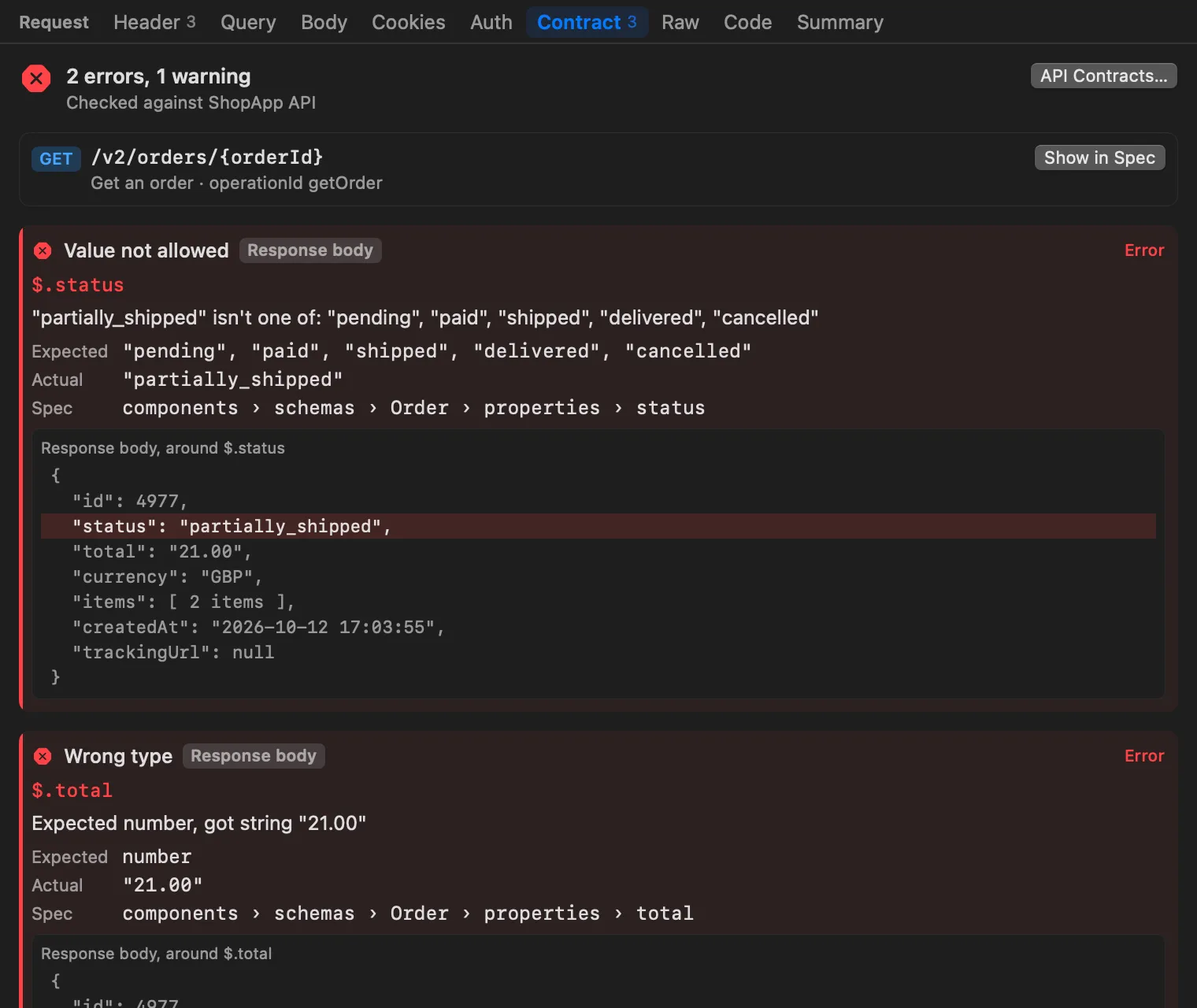Click the 'Response body, around $.status' caption
The image size is (1197, 1008).
pyautogui.click(x=163, y=448)
